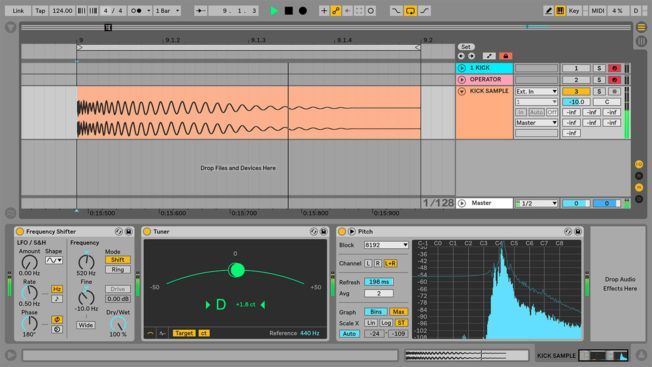Fold the KICK SAMPLE track
The height and width of the screenshot is (367, 652).
point(462,91)
